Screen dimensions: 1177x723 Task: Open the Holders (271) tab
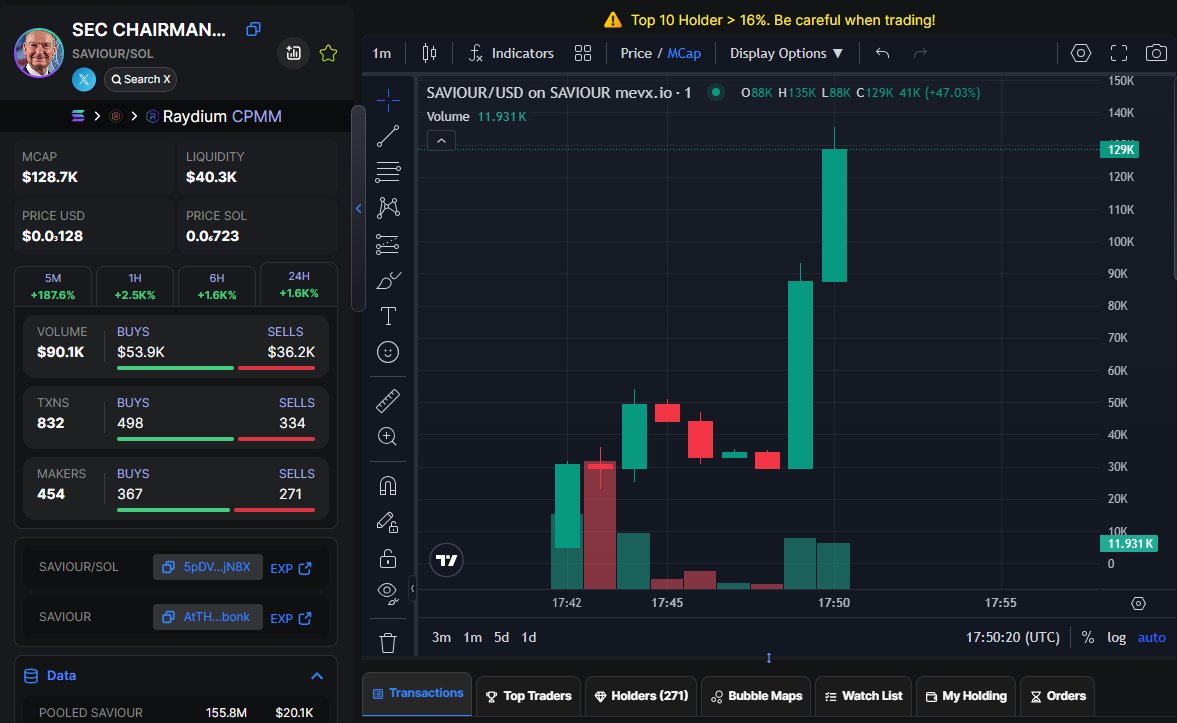pos(641,696)
